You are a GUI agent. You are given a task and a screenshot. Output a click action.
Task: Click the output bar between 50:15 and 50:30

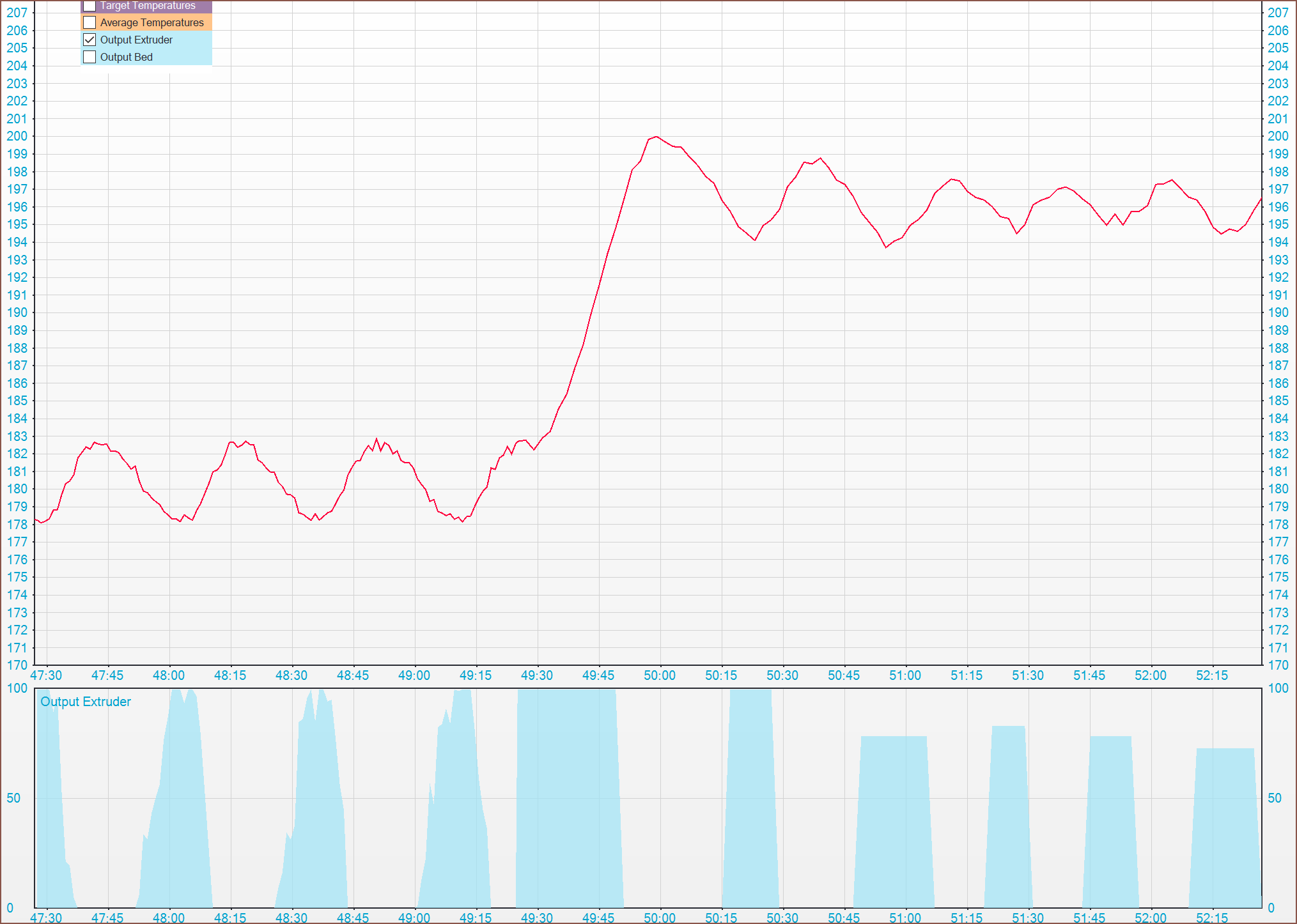pos(750,799)
